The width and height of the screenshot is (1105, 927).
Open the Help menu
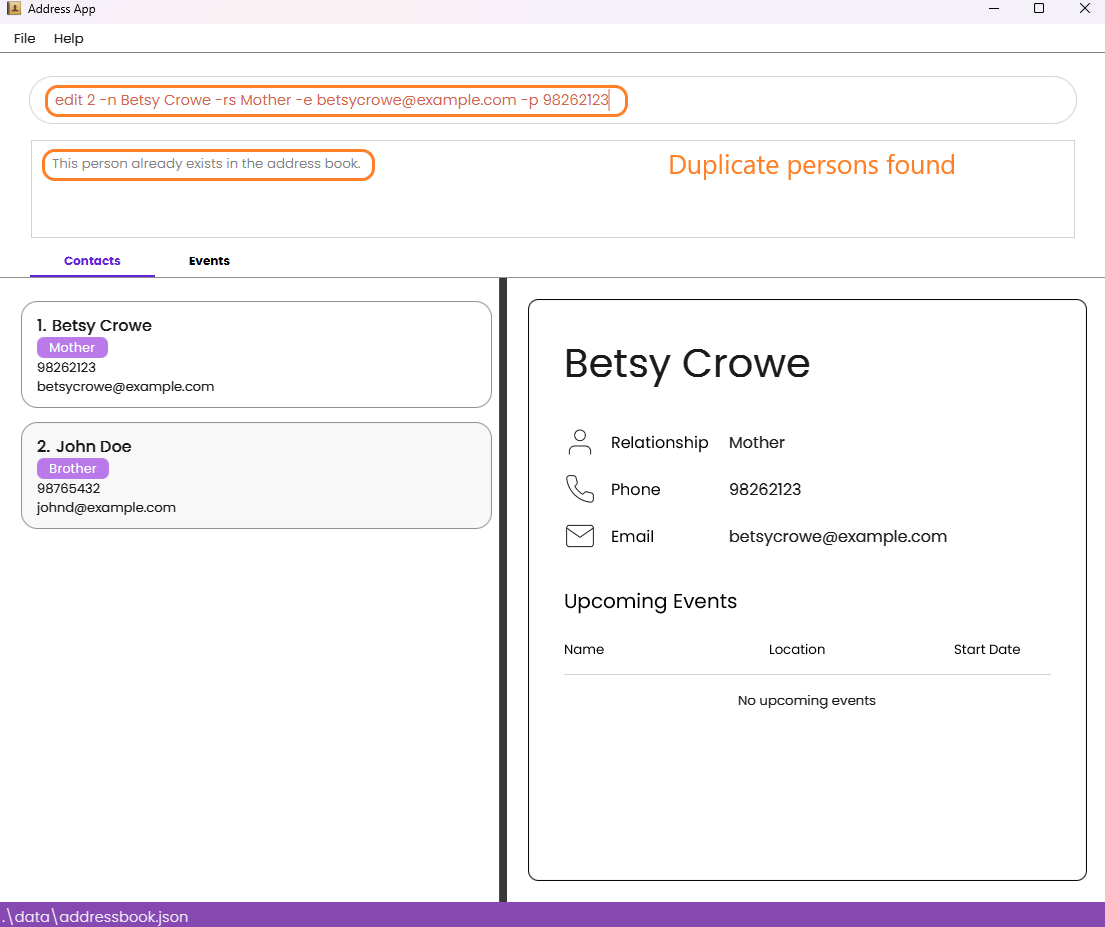(x=68, y=39)
